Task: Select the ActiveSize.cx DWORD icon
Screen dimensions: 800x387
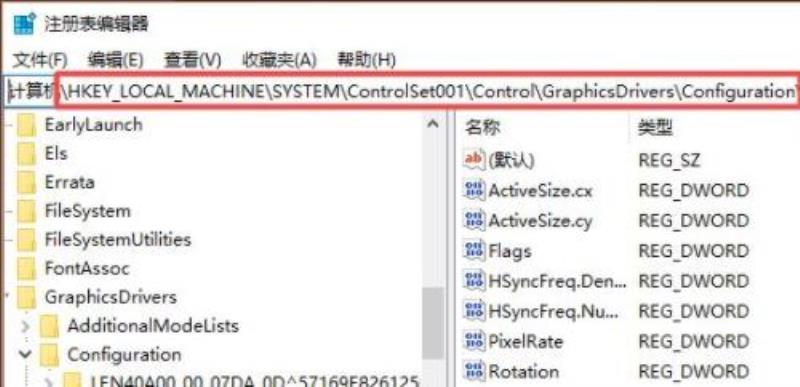Action: pos(474,191)
